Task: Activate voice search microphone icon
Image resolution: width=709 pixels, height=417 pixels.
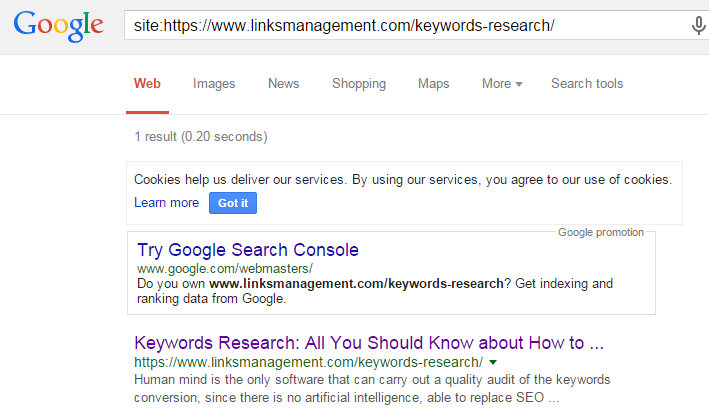Action: pyautogui.click(x=698, y=25)
